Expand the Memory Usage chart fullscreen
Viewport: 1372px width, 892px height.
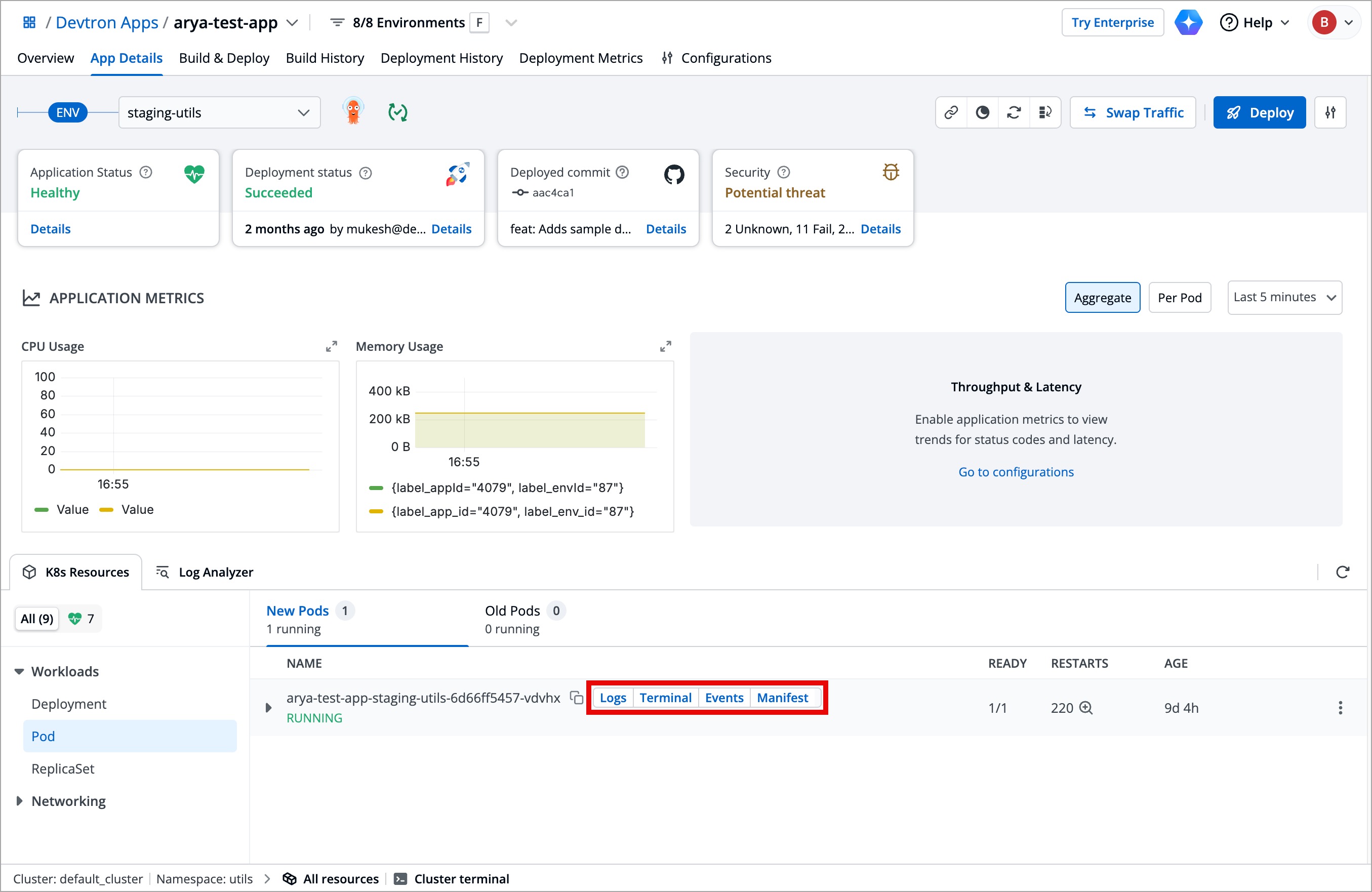coord(665,347)
